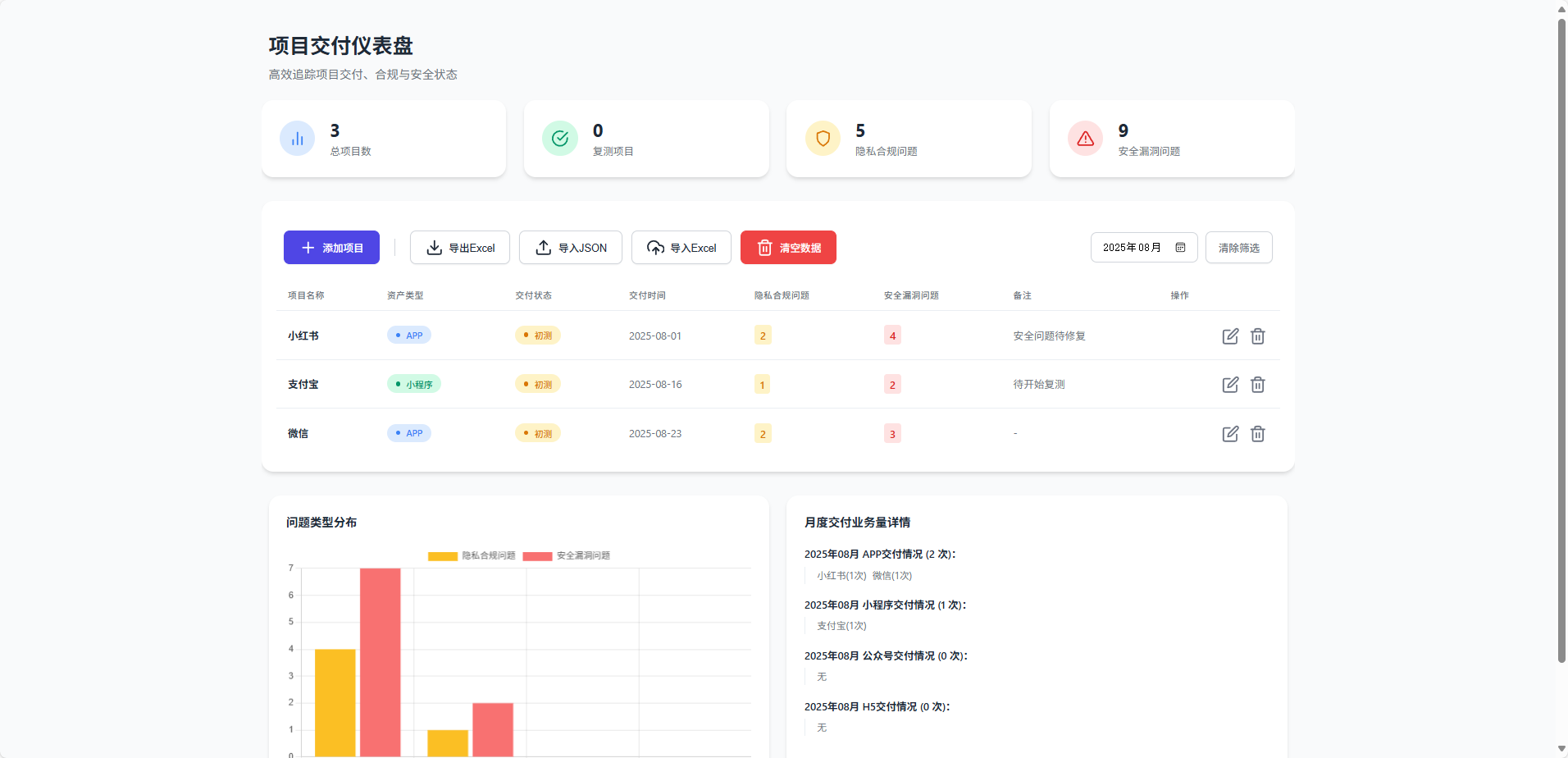Click the 导入Excel upload button

681,248
